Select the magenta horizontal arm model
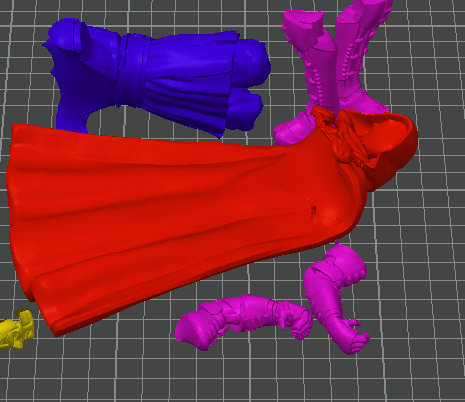The width and height of the screenshot is (465, 402). tap(243, 322)
